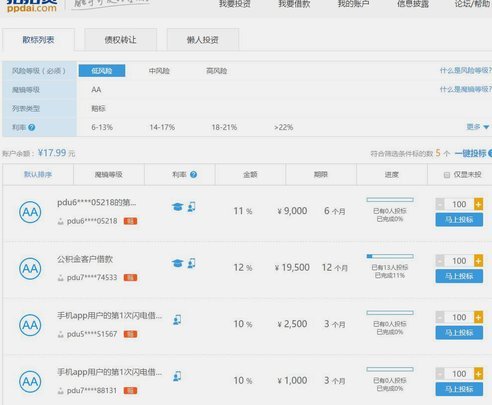Click user icon beside pdu7****74533
Image resolution: width=492 pixels, height=405 pixels.
click(60, 278)
